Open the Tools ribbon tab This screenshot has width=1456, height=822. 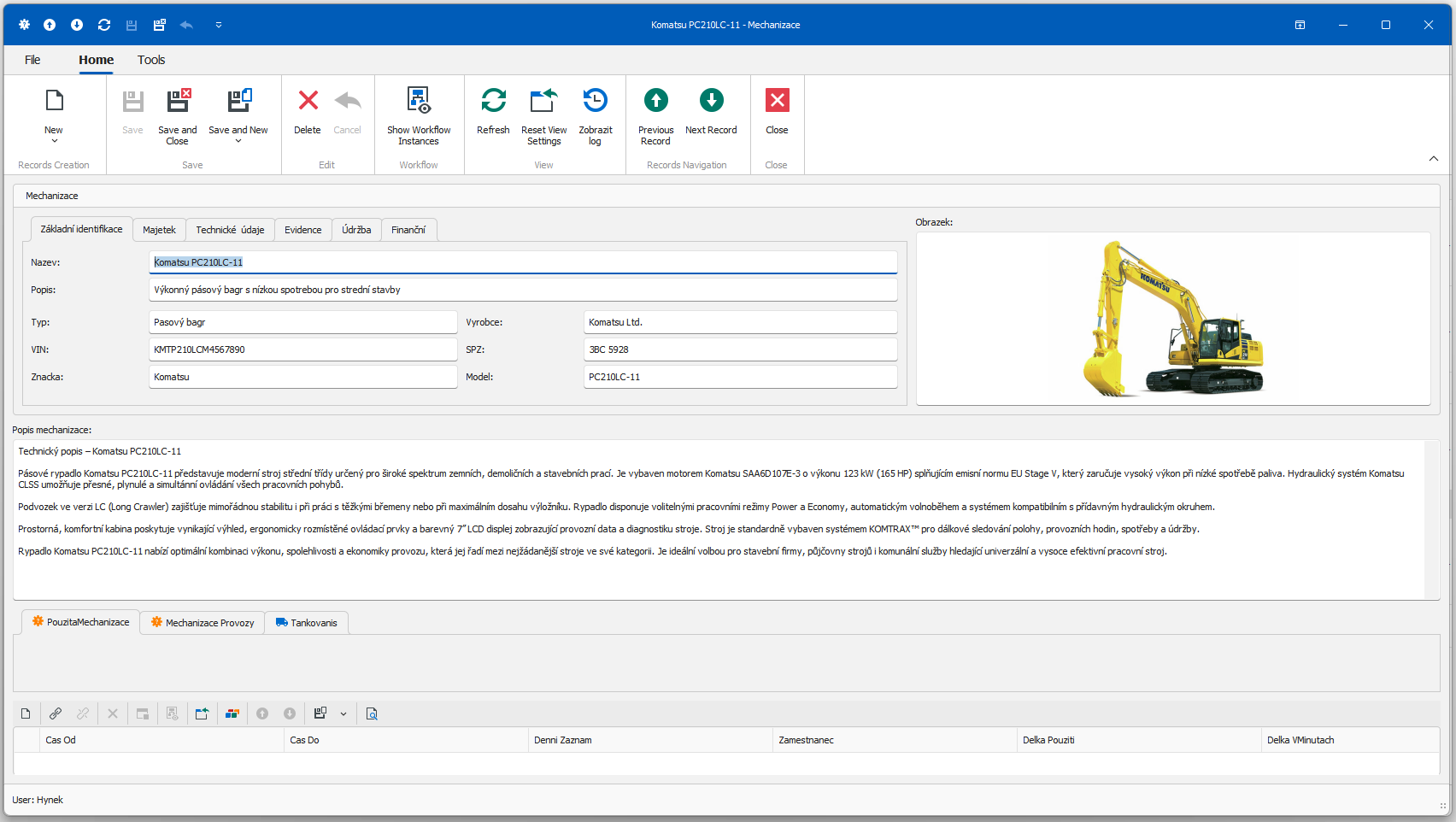click(x=151, y=60)
